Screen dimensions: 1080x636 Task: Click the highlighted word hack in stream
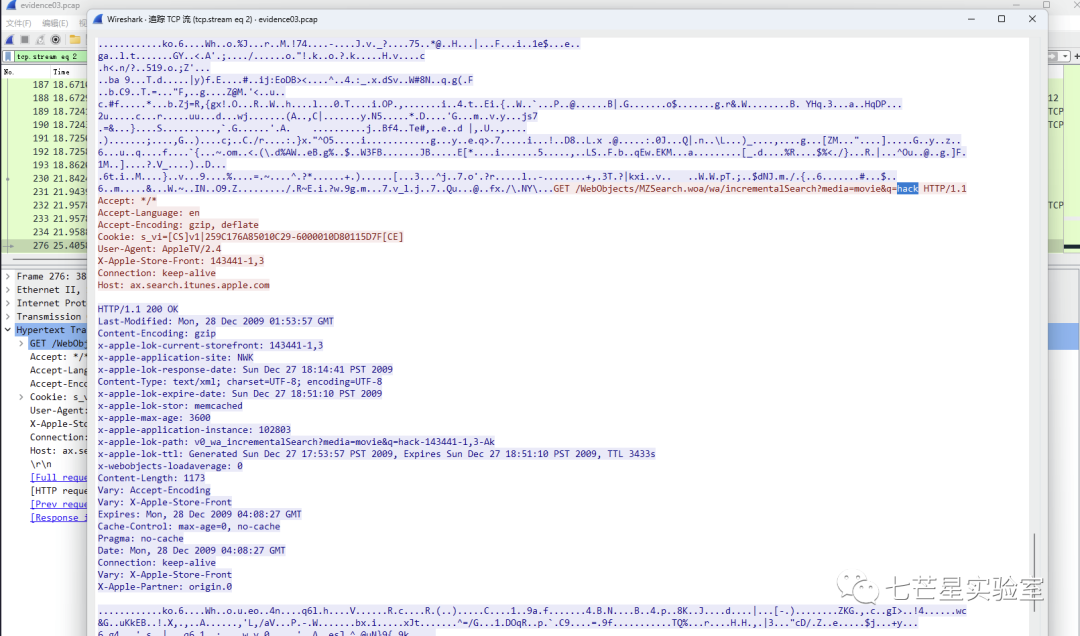click(907, 189)
